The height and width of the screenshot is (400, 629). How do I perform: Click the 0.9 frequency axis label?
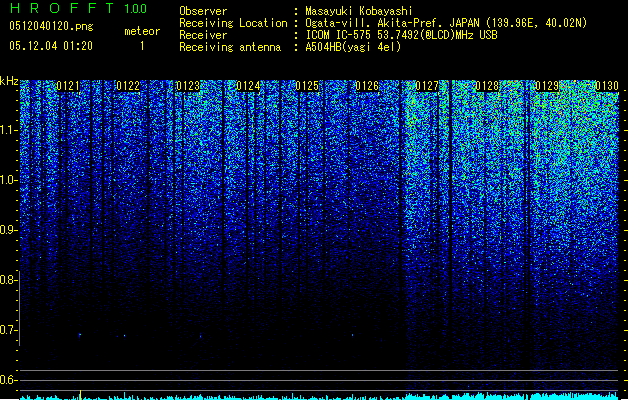coord(9,230)
